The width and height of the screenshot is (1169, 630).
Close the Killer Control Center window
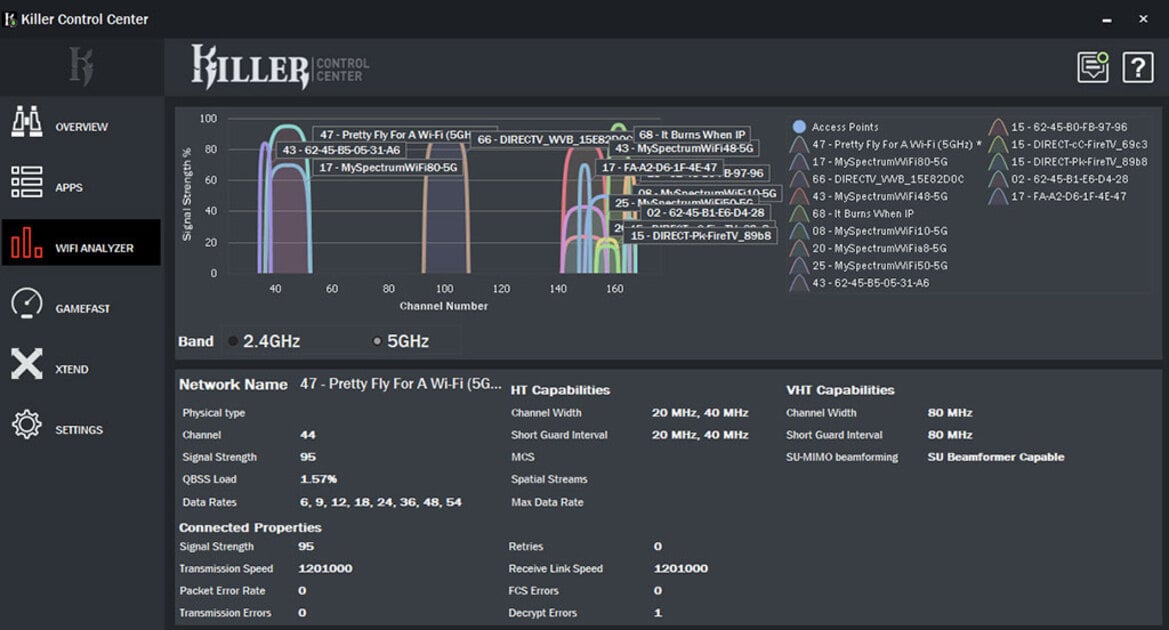click(1143, 19)
